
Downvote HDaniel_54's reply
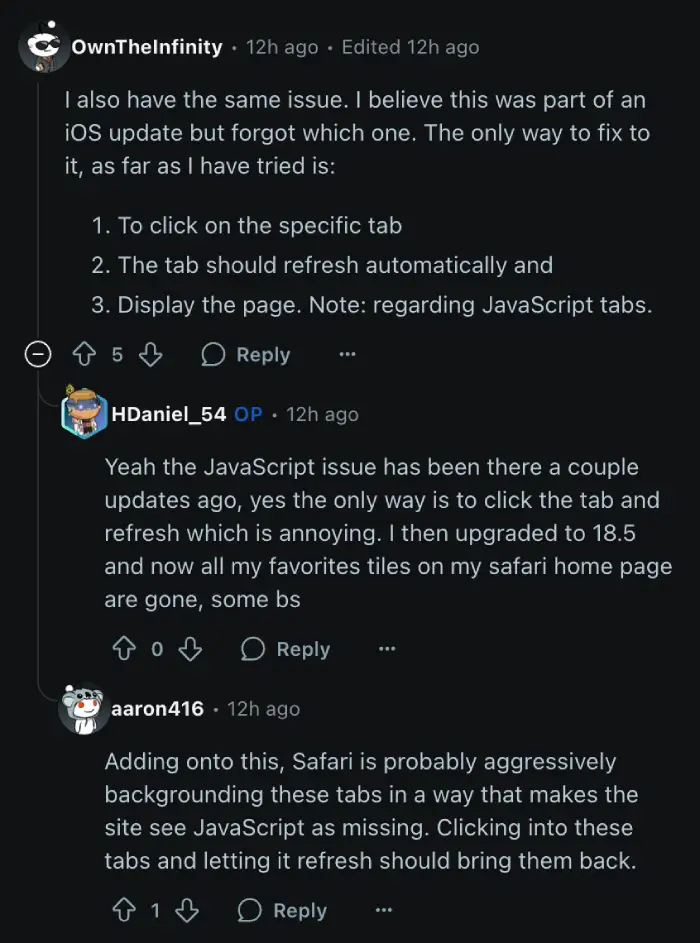[x=191, y=649]
